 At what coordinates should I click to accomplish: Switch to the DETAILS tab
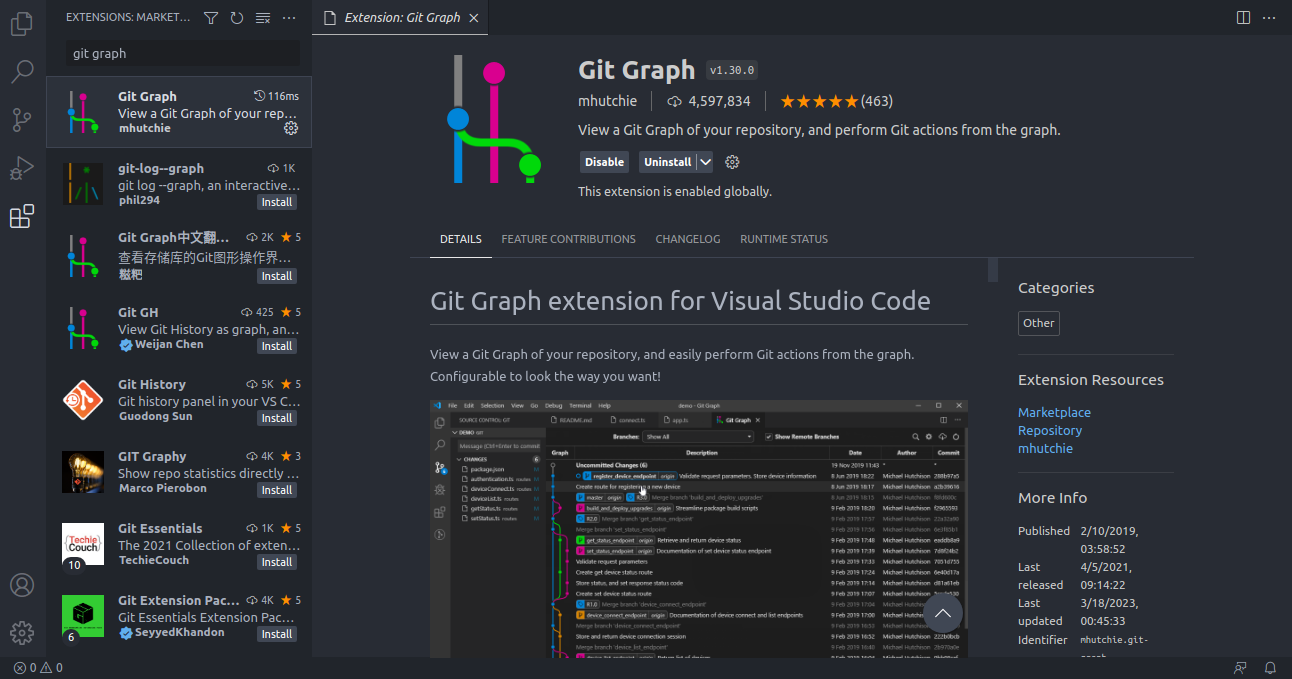point(461,239)
